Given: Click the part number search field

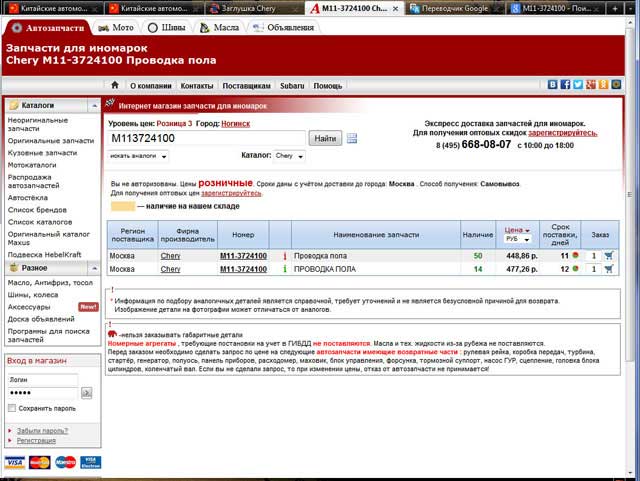Looking at the screenshot, I should (207, 138).
